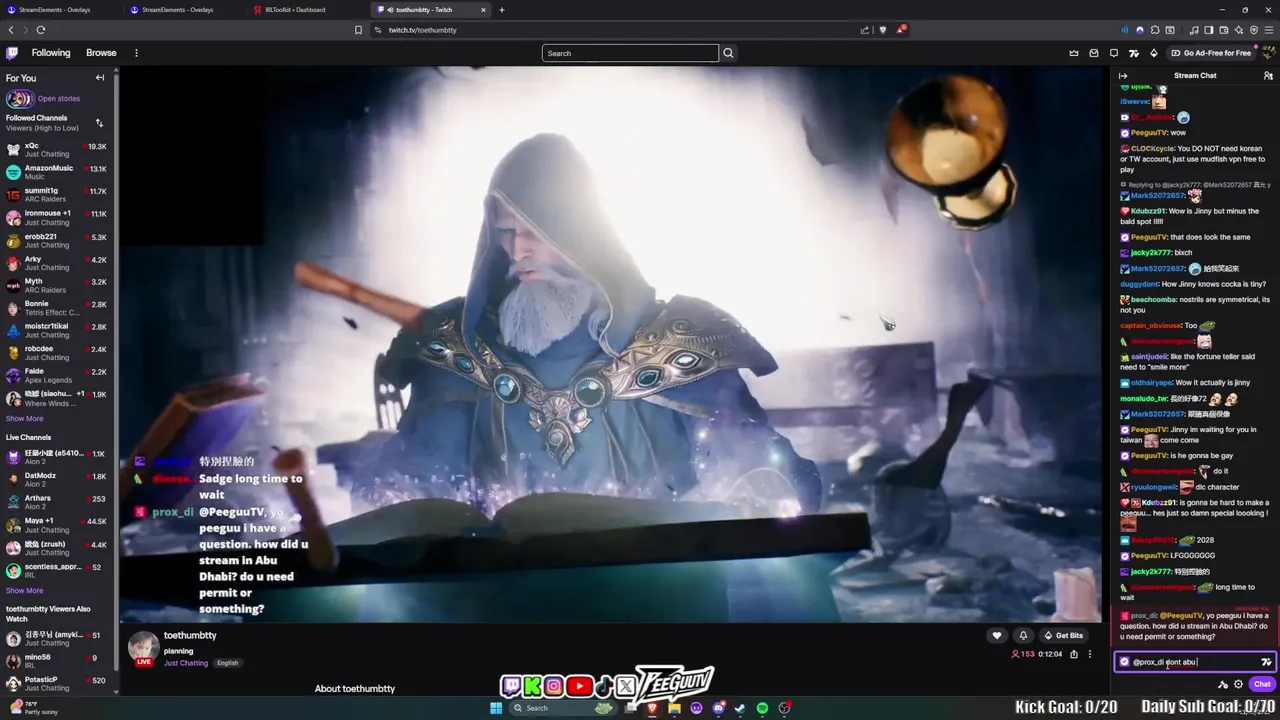This screenshot has height=720, width=1280.
Task: Toggle the browser sidebar panel
Action: click(x=1209, y=30)
